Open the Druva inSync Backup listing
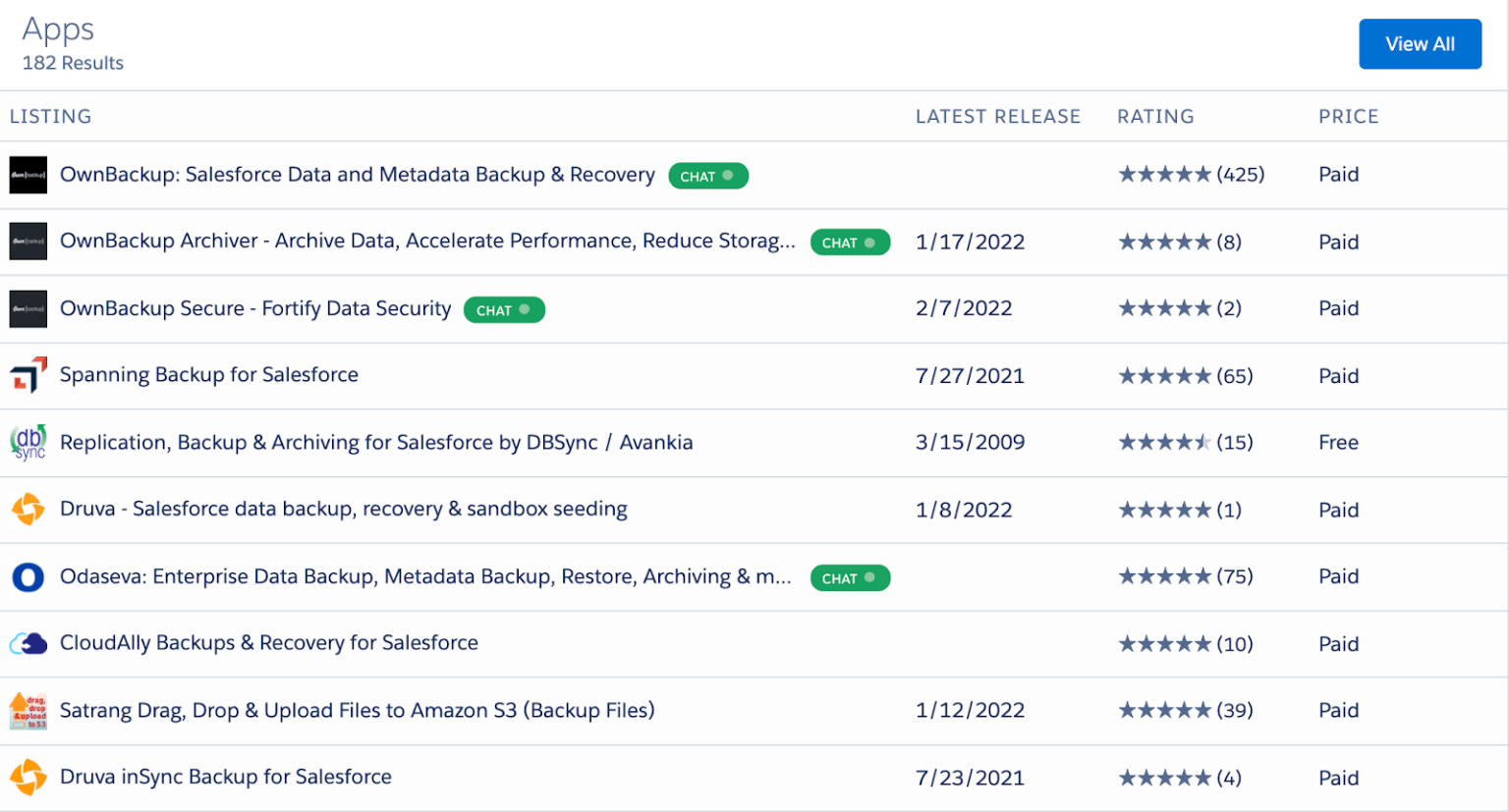The width and height of the screenshot is (1509, 812). click(x=225, y=777)
